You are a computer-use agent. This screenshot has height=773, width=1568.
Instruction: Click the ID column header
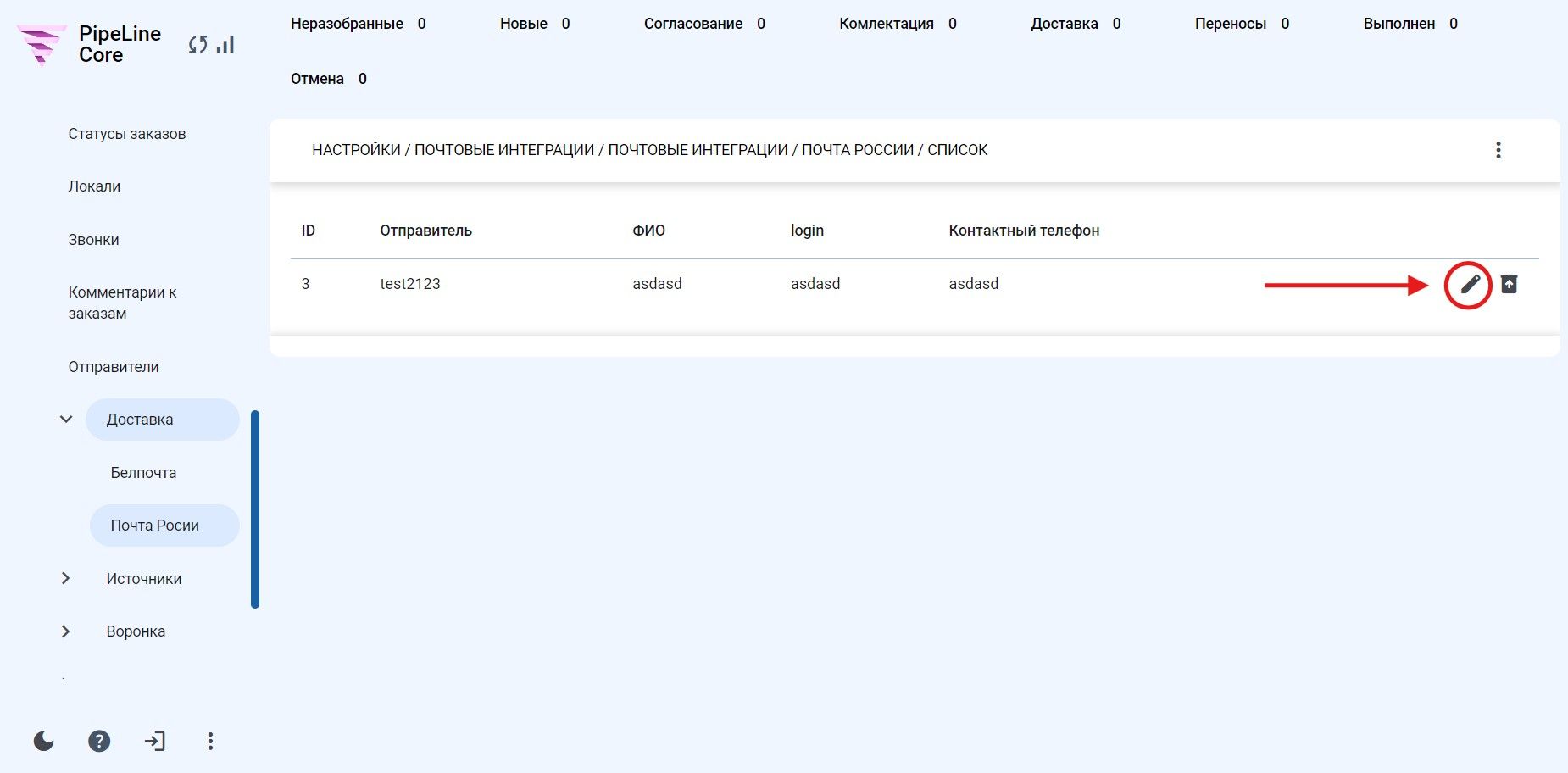tap(308, 231)
